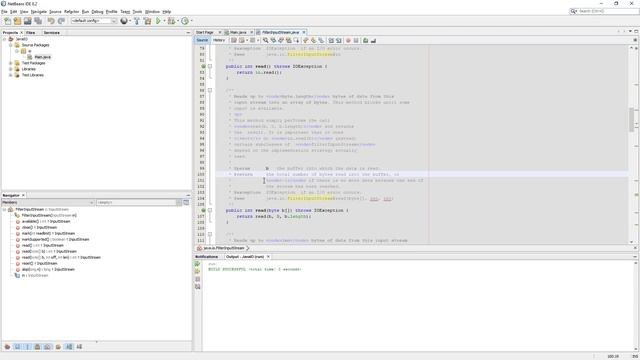Click the Profile Project clock icon
This screenshot has height=360, width=640.
click(x=185, y=21)
